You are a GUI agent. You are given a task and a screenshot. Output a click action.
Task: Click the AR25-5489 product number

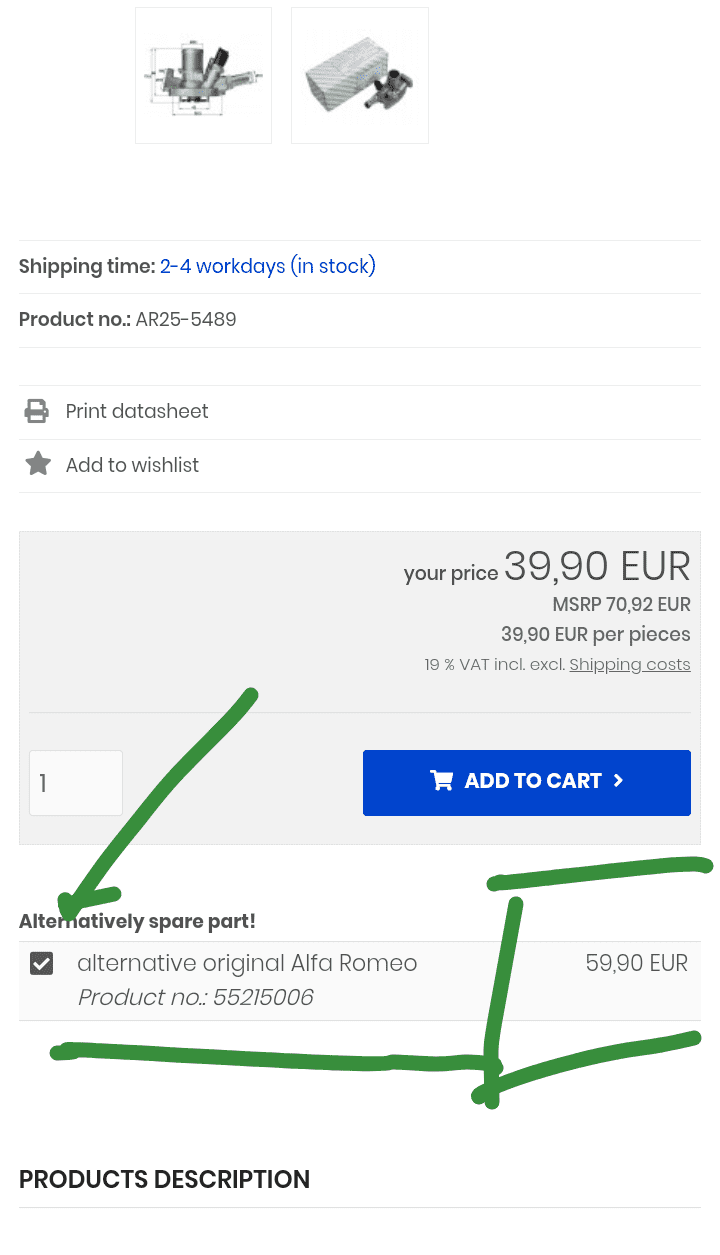point(186,320)
